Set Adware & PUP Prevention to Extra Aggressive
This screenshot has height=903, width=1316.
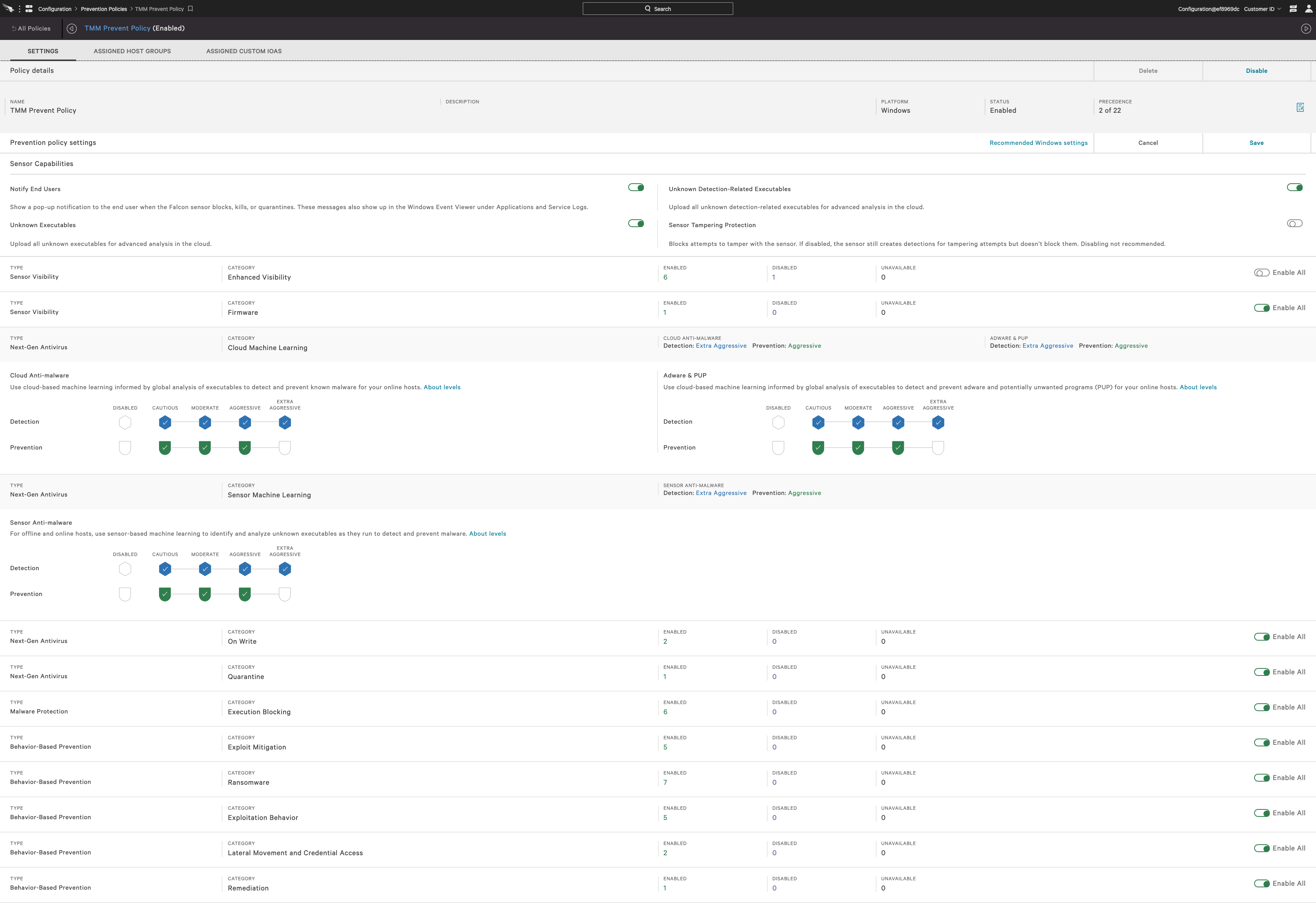[x=938, y=448]
